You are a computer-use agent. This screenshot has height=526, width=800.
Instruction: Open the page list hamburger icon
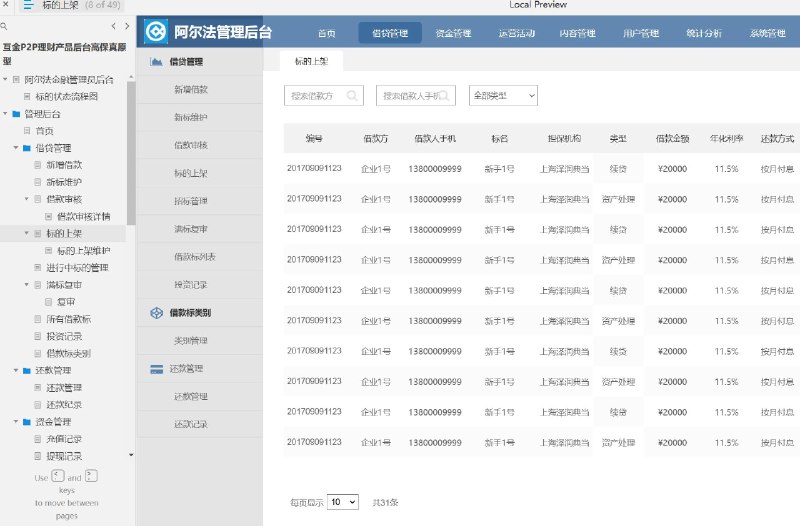click(28, 5)
